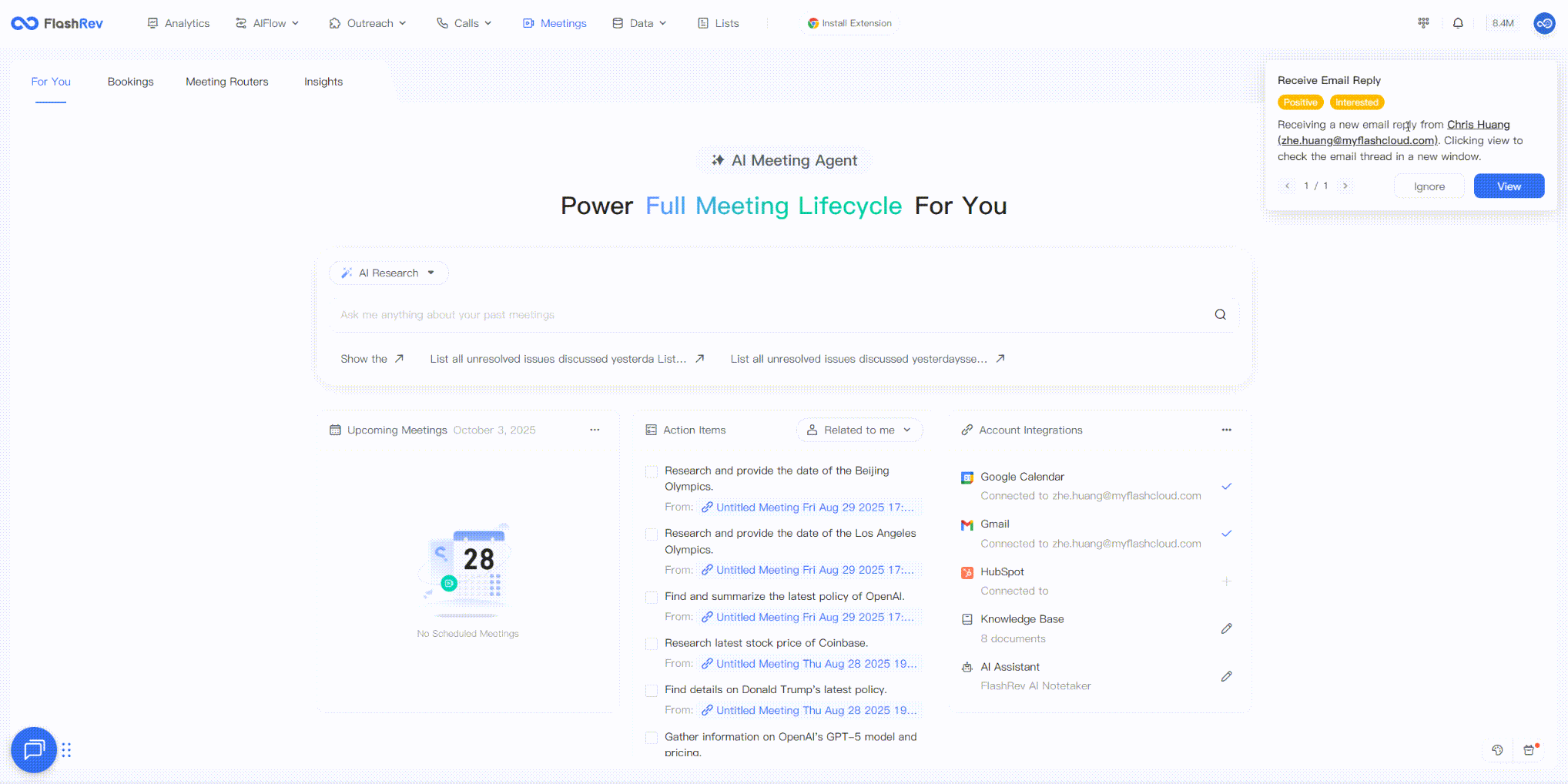The width and height of the screenshot is (1568, 784).
Task: Connect HubSpot using the plus icon
Action: [1226, 581]
